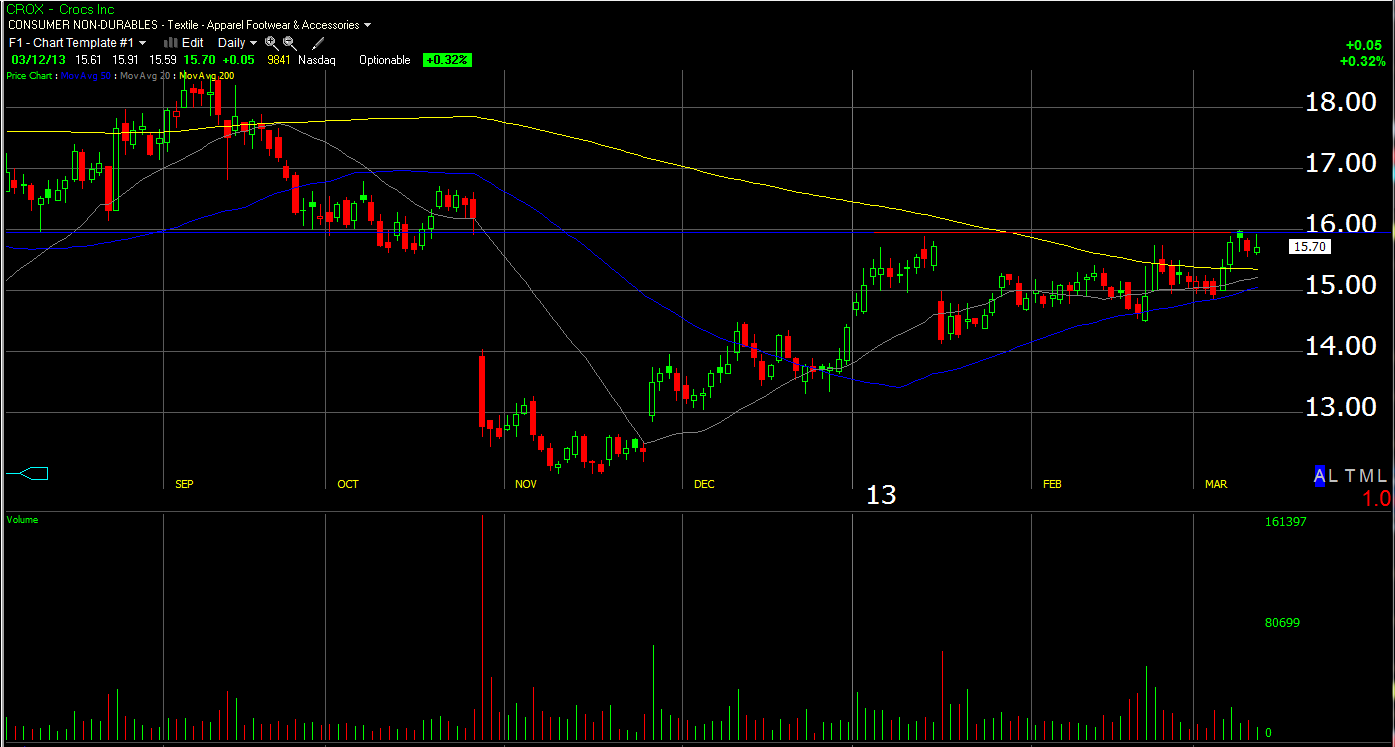Click the yellow 9841 volume value
This screenshot has height=747, width=1395.
(279, 60)
